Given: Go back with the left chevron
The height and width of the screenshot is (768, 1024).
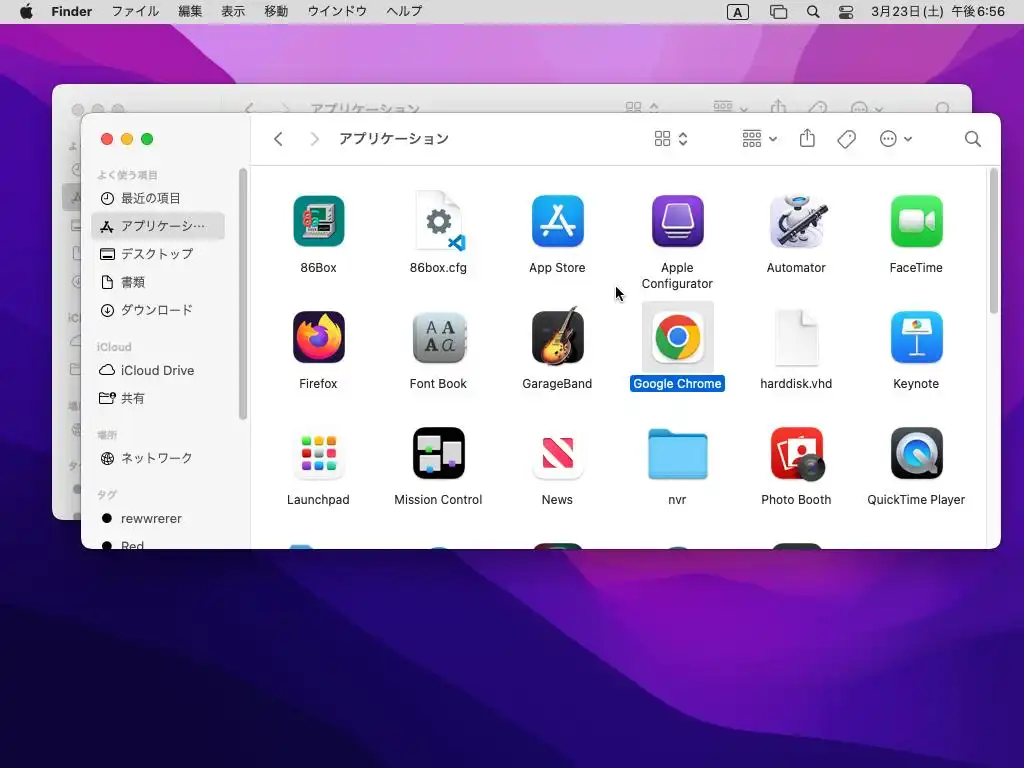Looking at the screenshot, I should tap(278, 138).
